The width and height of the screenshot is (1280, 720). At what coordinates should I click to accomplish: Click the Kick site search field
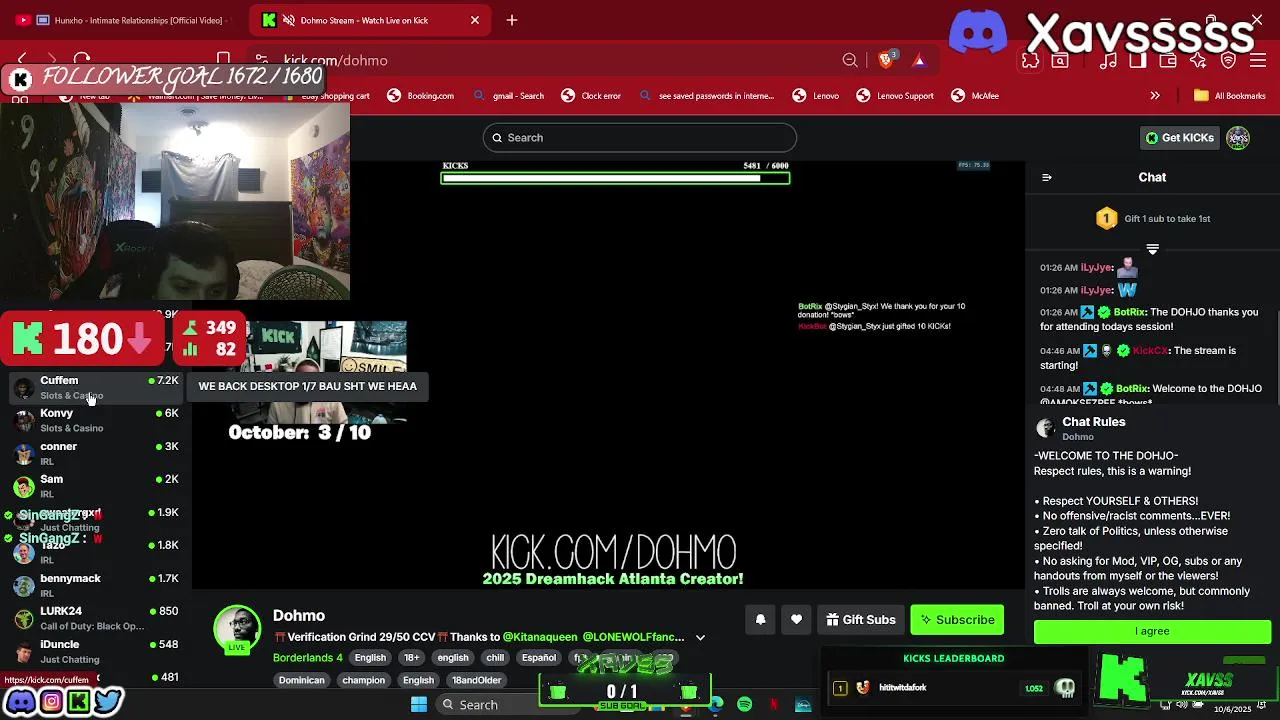[640, 138]
